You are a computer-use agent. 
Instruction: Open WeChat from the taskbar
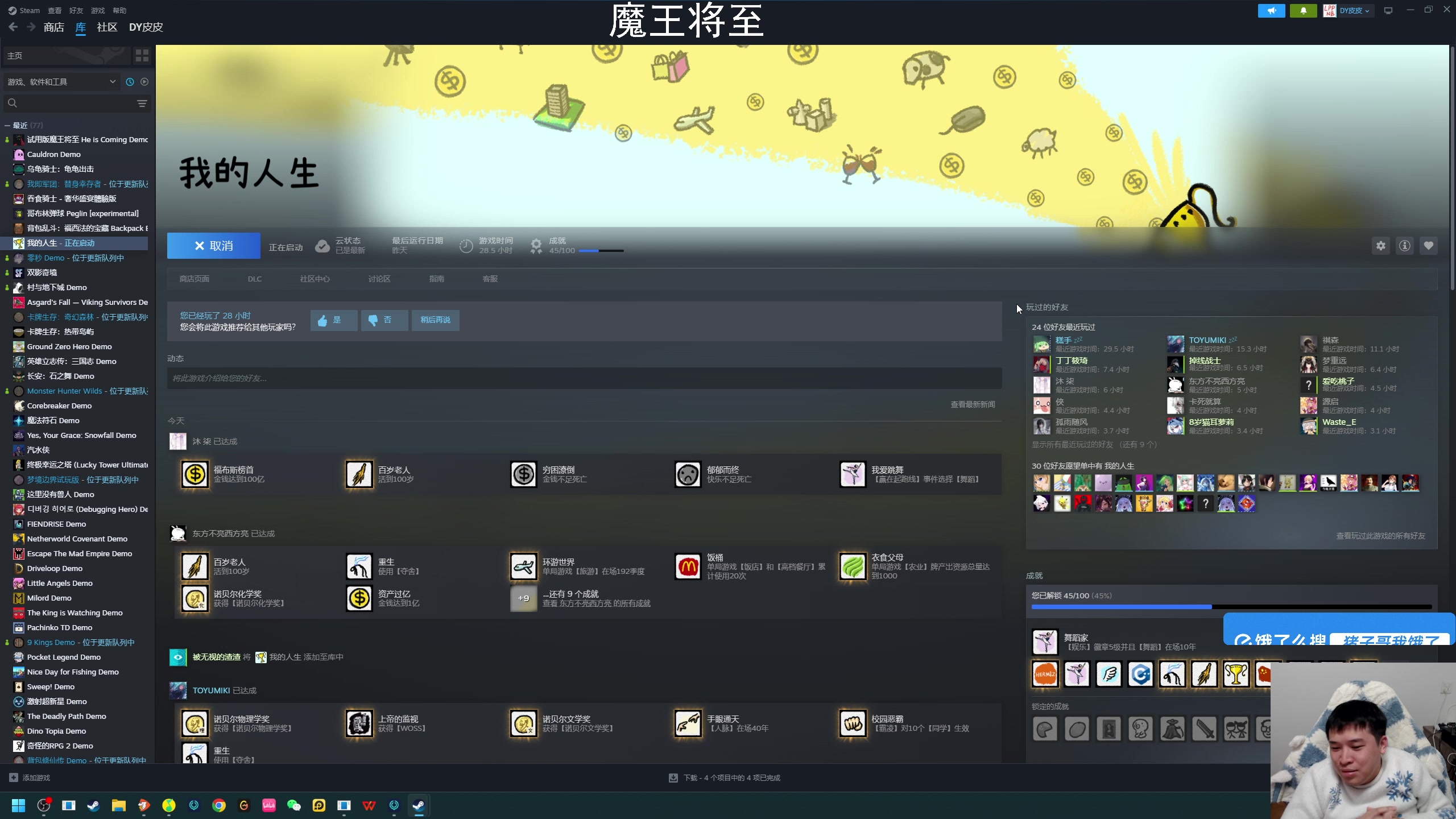coord(294,805)
